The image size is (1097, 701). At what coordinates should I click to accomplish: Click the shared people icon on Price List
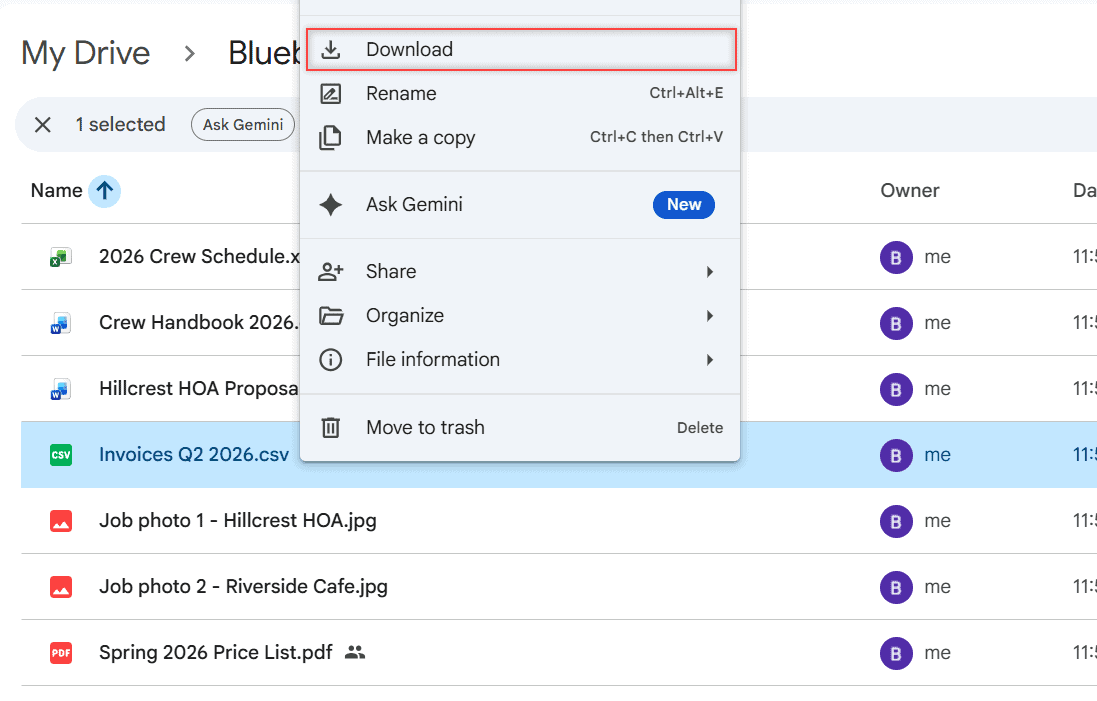[x=355, y=652]
